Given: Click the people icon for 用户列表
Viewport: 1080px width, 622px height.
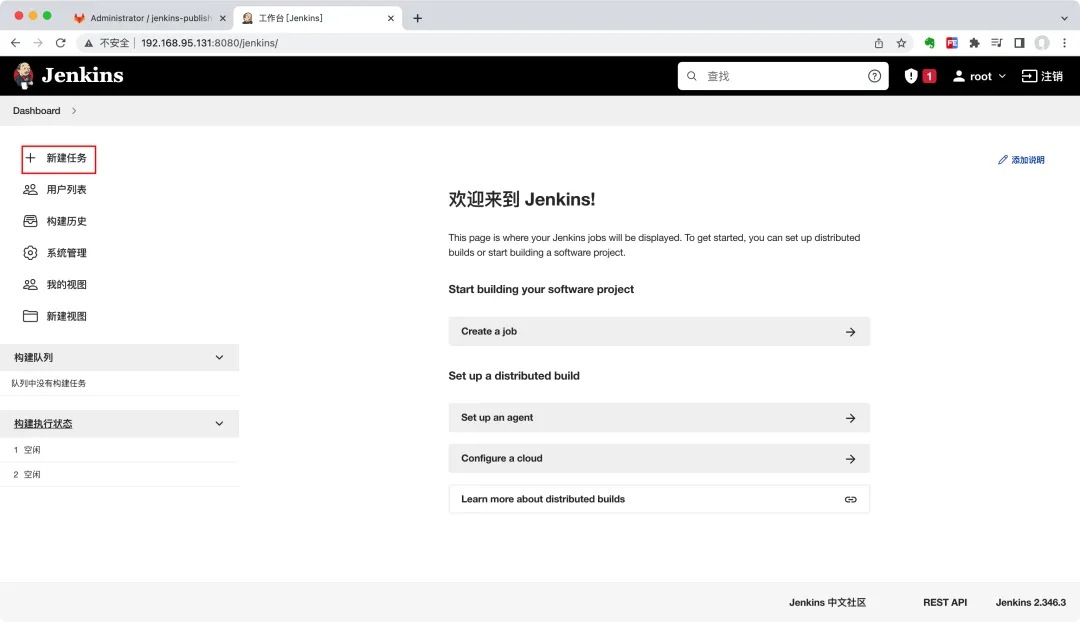Looking at the screenshot, I should click(30, 189).
